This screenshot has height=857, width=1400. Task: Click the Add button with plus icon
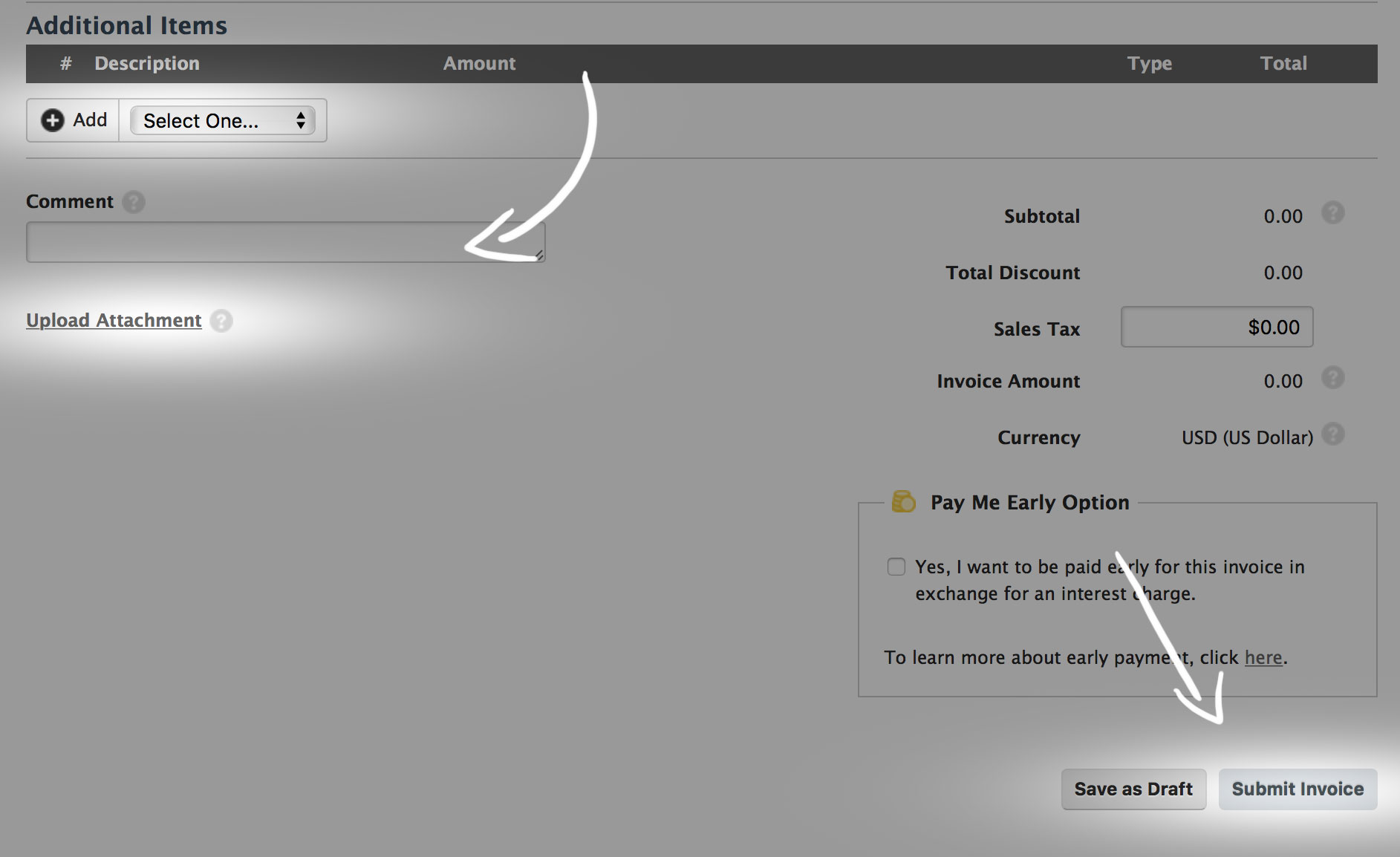point(74,120)
